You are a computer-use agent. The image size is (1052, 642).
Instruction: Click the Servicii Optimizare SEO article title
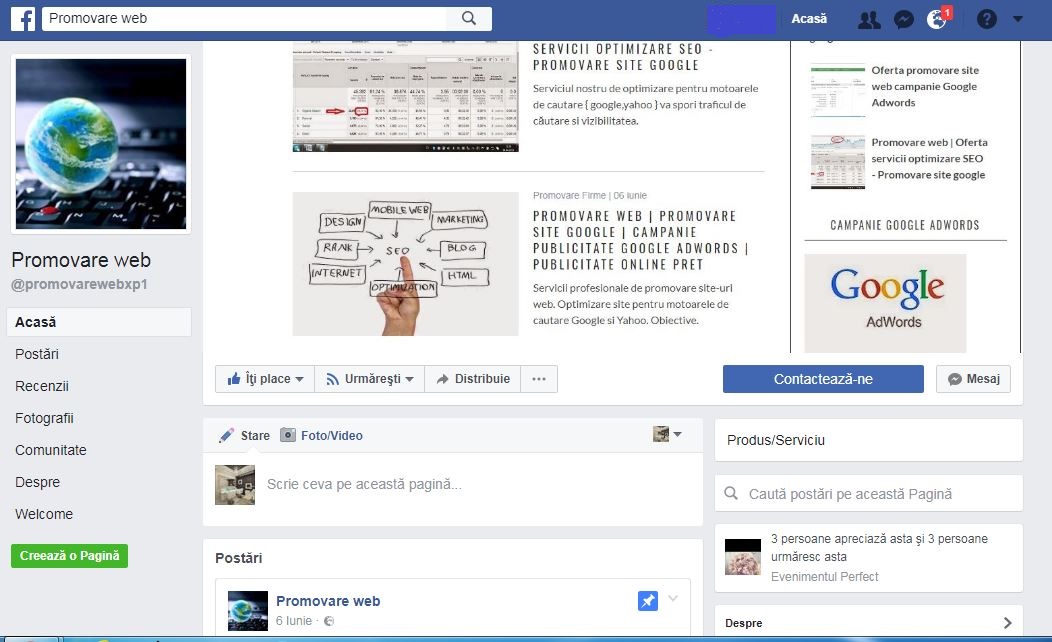pyautogui.click(x=623, y=57)
